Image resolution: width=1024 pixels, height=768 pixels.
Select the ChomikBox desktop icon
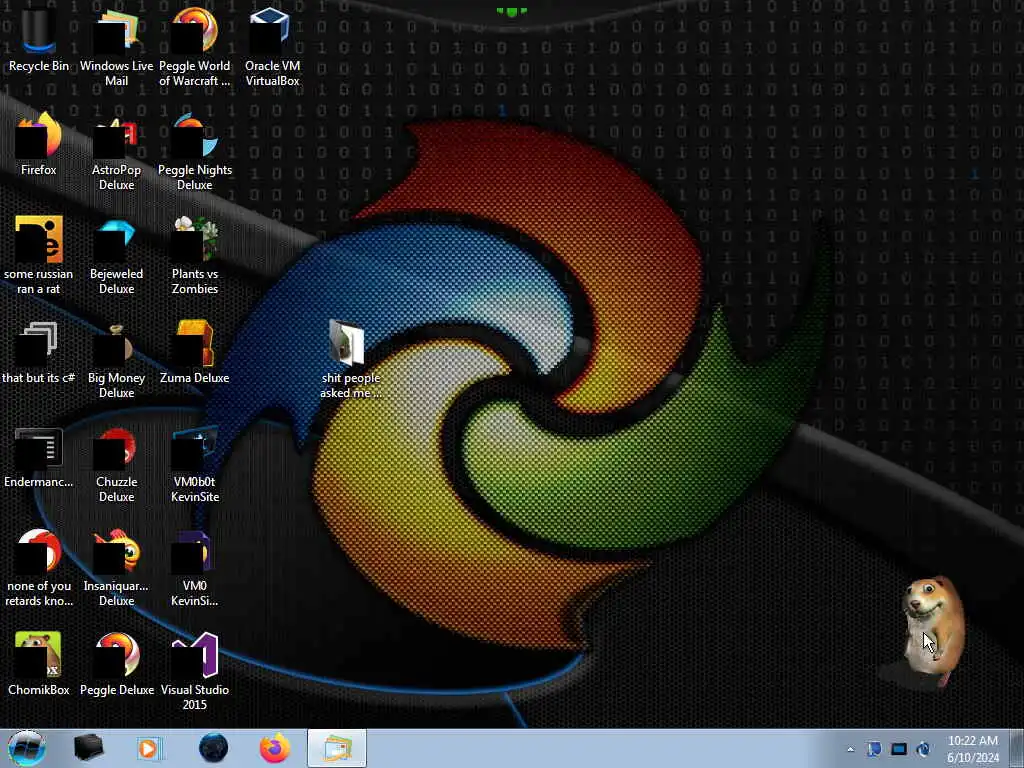click(x=39, y=665)
